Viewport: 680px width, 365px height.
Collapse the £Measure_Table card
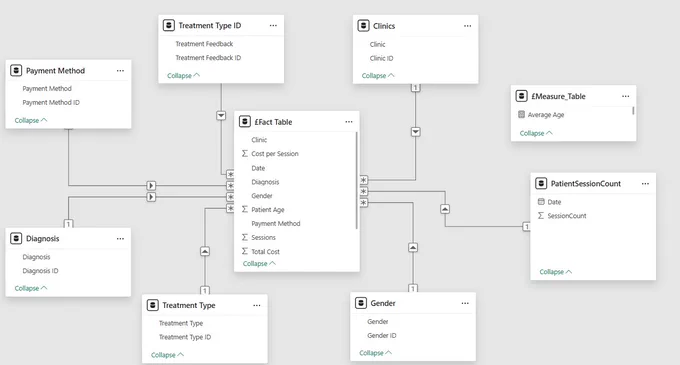tap(536, 133)
